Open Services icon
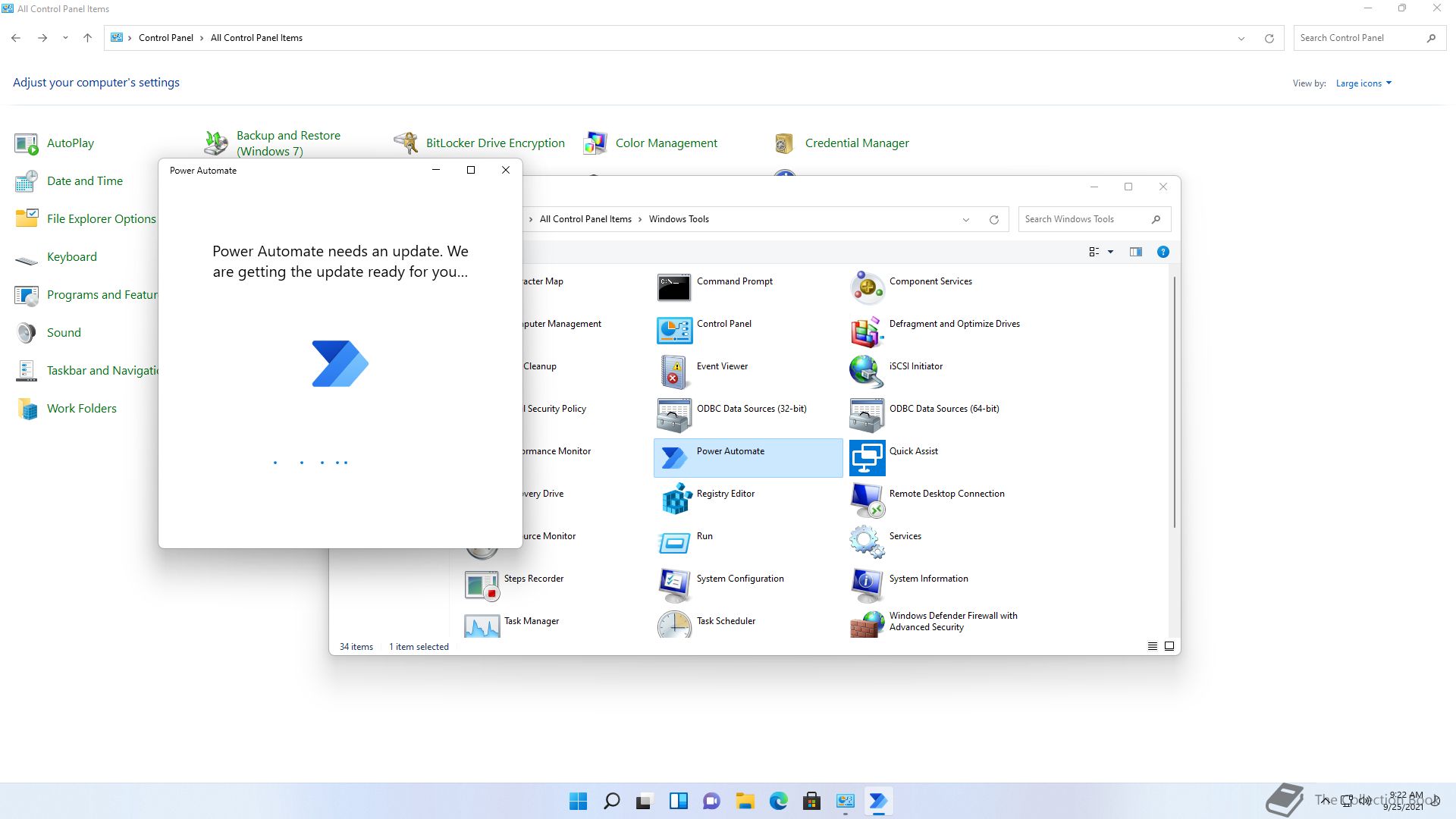1456x819 pixels. 867,542
